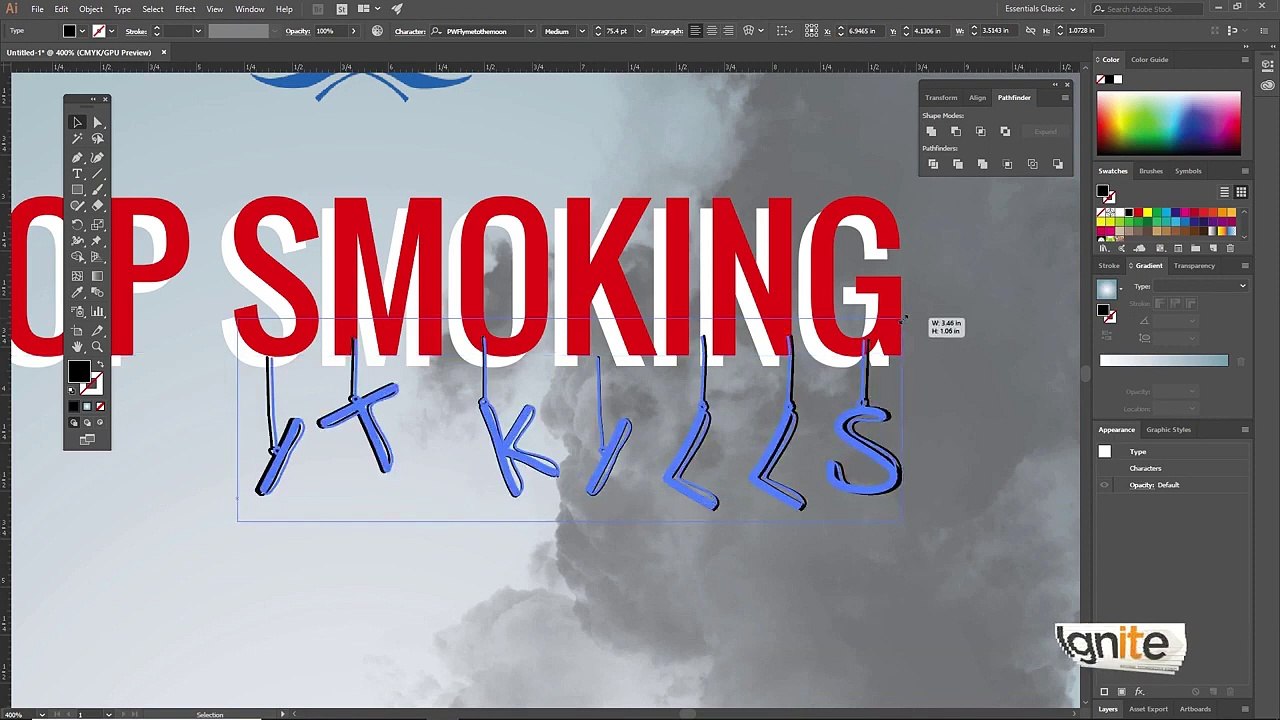Click the Unite shape mode in Pathfinder

(x=931, y=132)
